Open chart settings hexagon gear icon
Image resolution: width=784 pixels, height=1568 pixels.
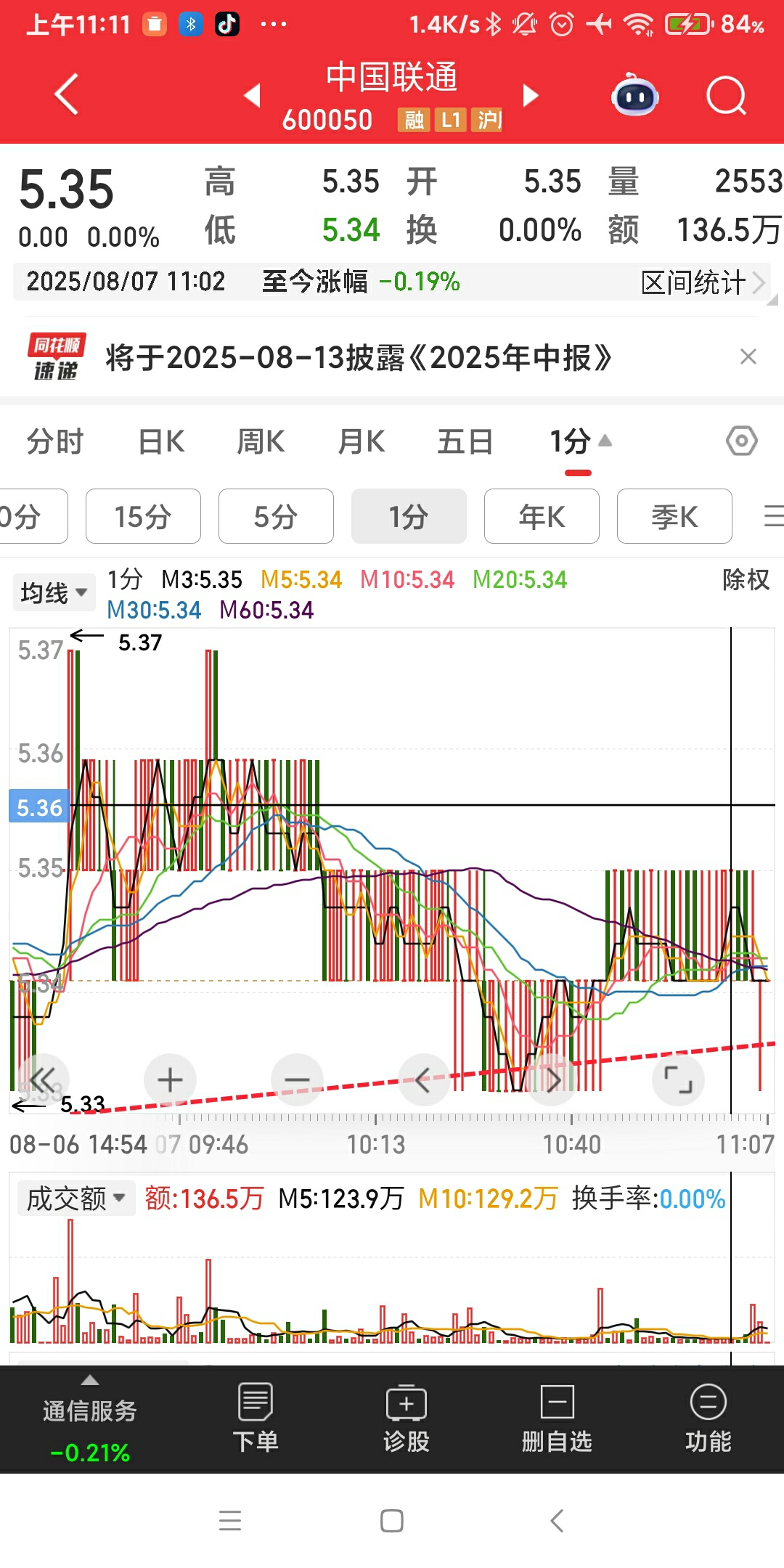tap(742, 441)
